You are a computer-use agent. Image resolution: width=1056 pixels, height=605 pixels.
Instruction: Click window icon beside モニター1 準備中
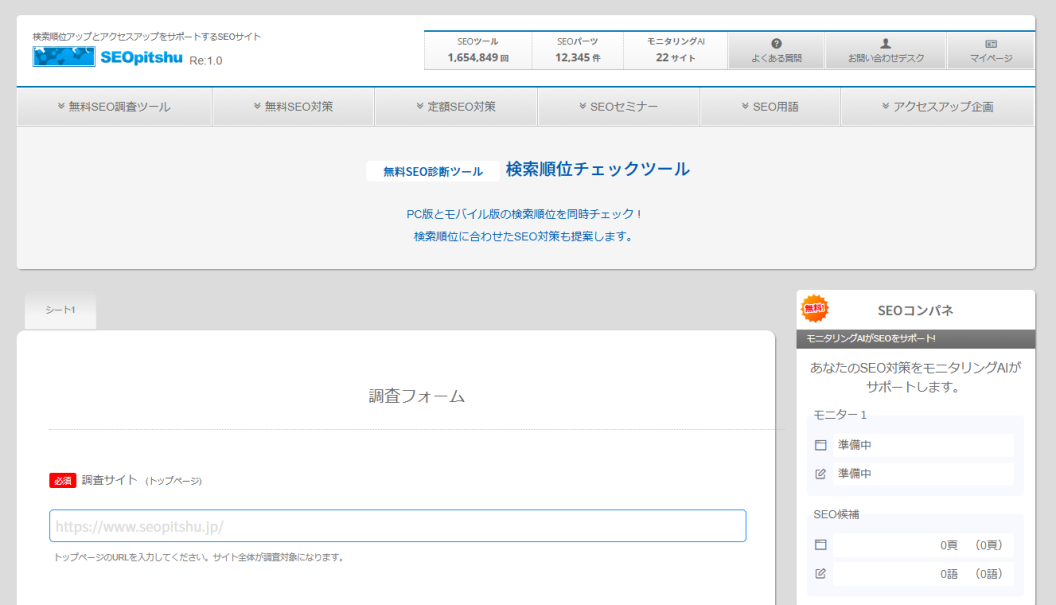pyautogui.click(x=821, y=445)
